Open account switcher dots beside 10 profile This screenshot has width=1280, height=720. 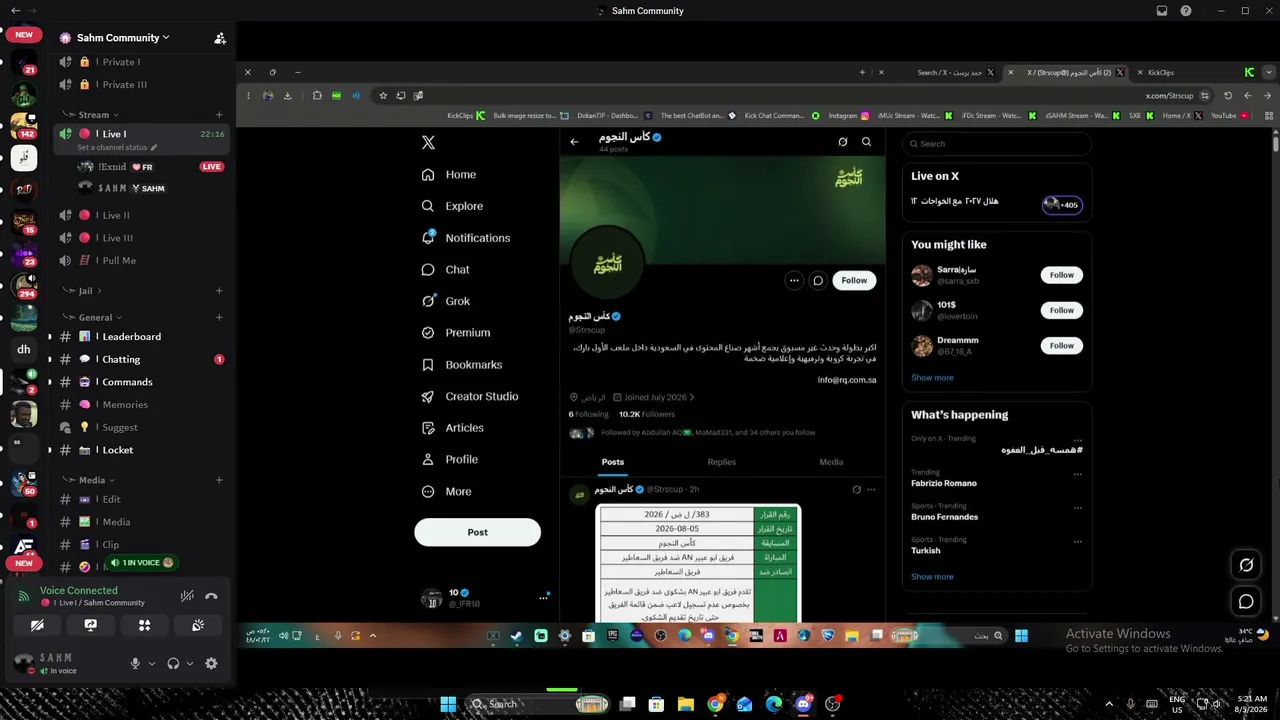543,598
